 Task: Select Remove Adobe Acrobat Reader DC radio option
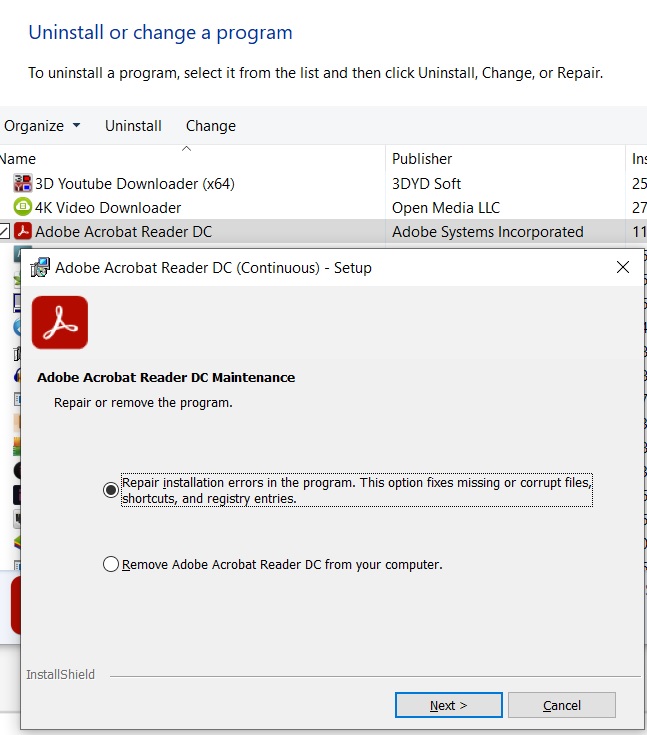[x=111, y=564]
